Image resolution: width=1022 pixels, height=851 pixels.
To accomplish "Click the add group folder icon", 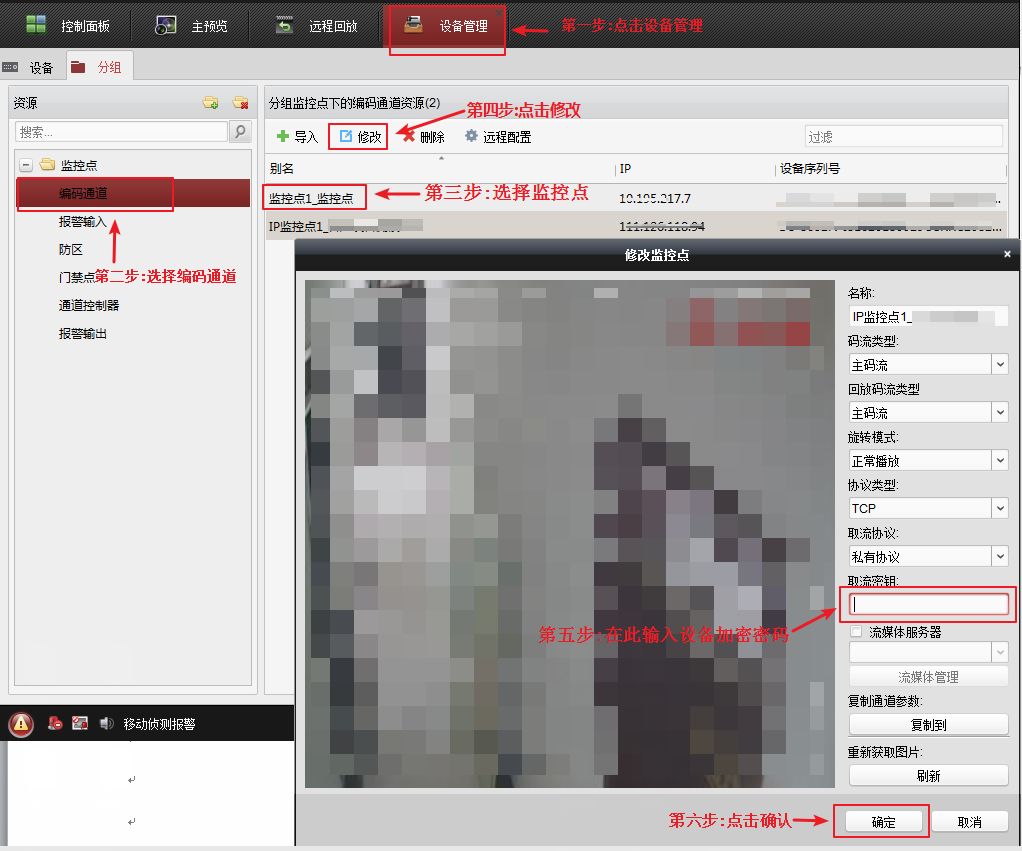I will [x=210, y=103].
